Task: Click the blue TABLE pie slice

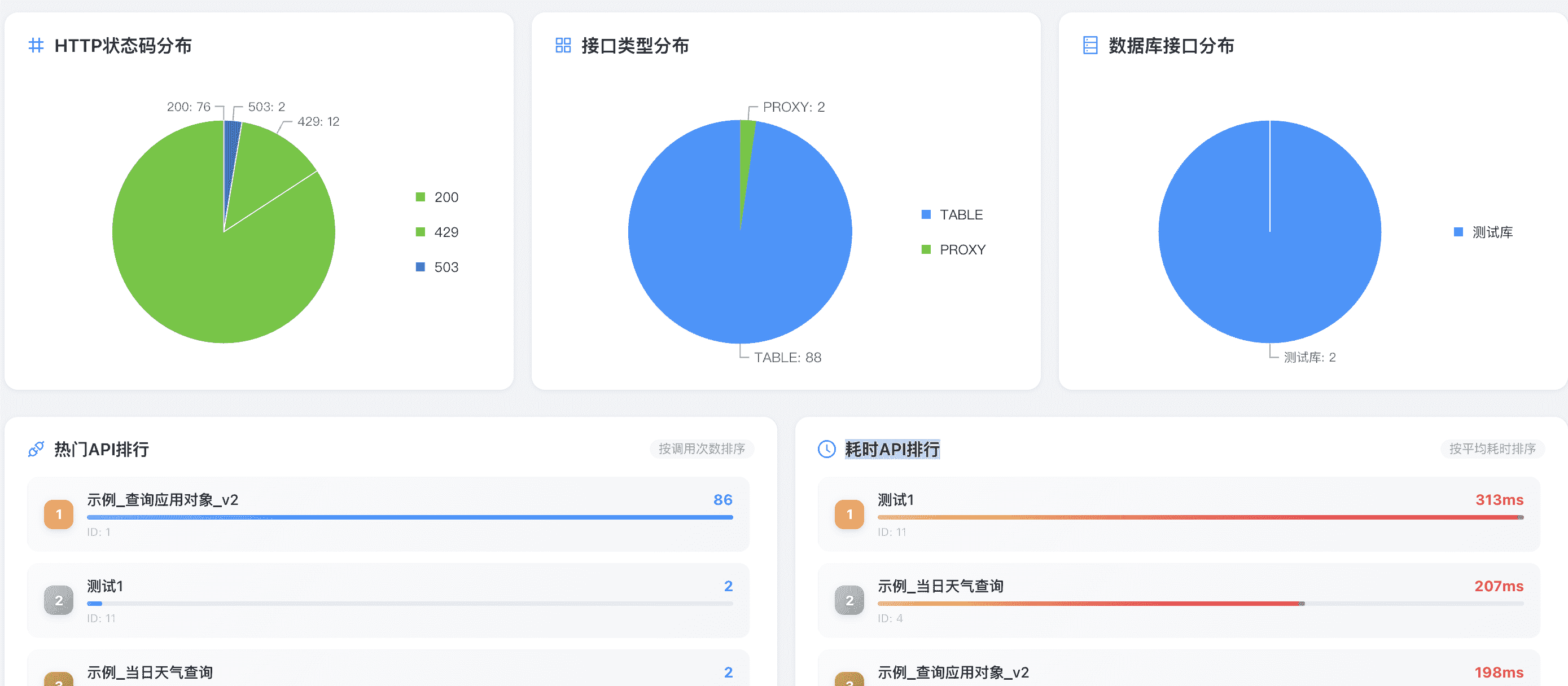Action: [x=740, y=256]
